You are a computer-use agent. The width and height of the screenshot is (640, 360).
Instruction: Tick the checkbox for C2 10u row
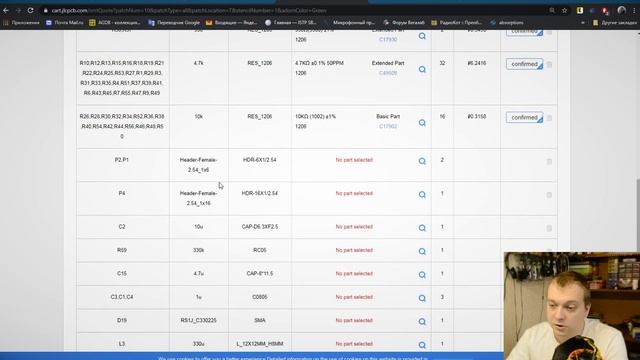click(x=549, y=229)
